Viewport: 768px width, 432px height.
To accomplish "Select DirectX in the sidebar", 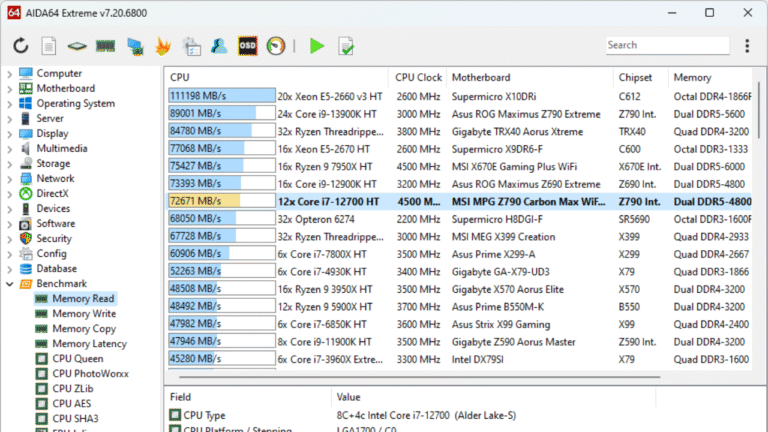I will point(52,193).
